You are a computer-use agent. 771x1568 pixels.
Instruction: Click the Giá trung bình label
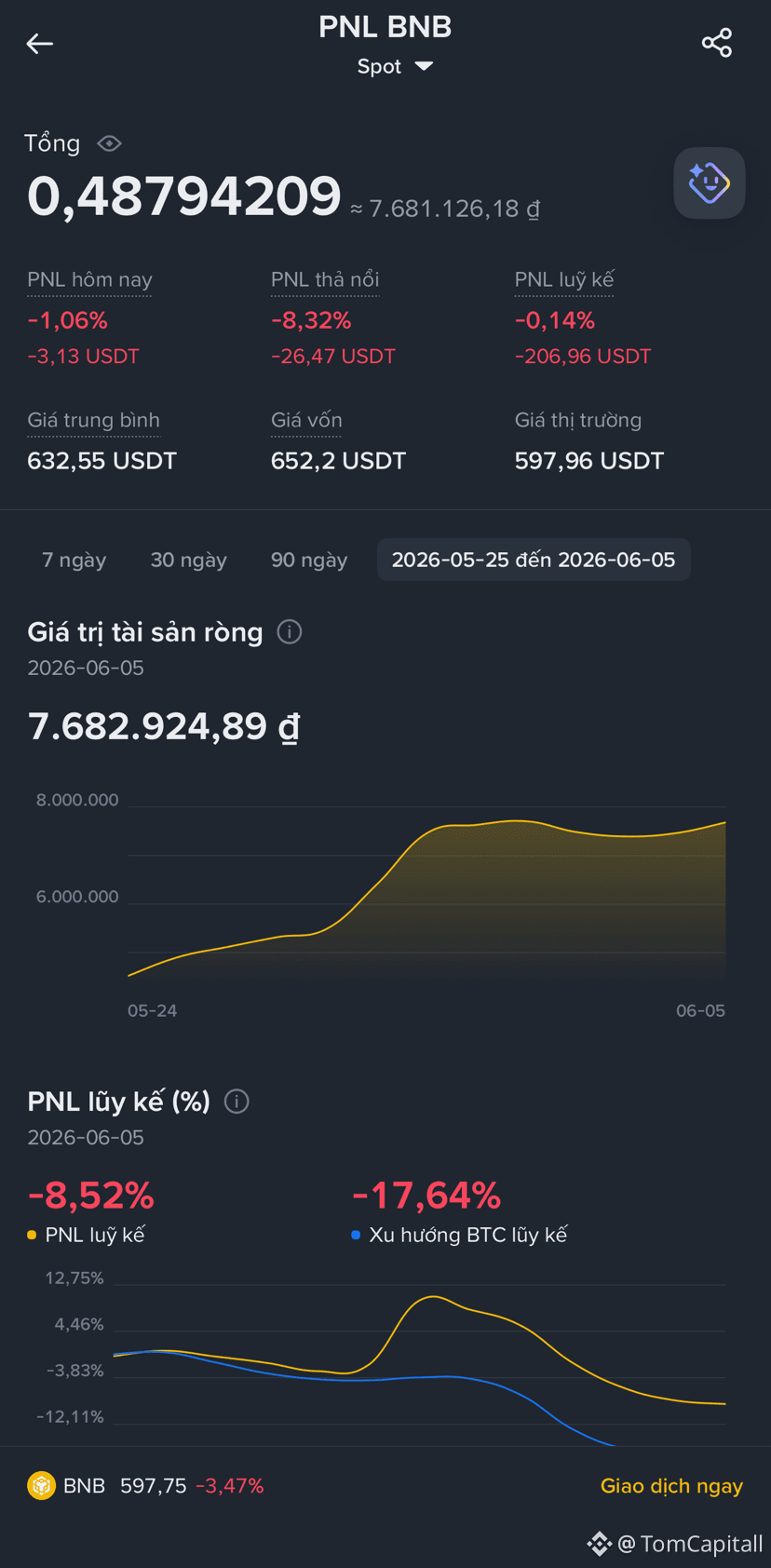[x=93, y=421]
